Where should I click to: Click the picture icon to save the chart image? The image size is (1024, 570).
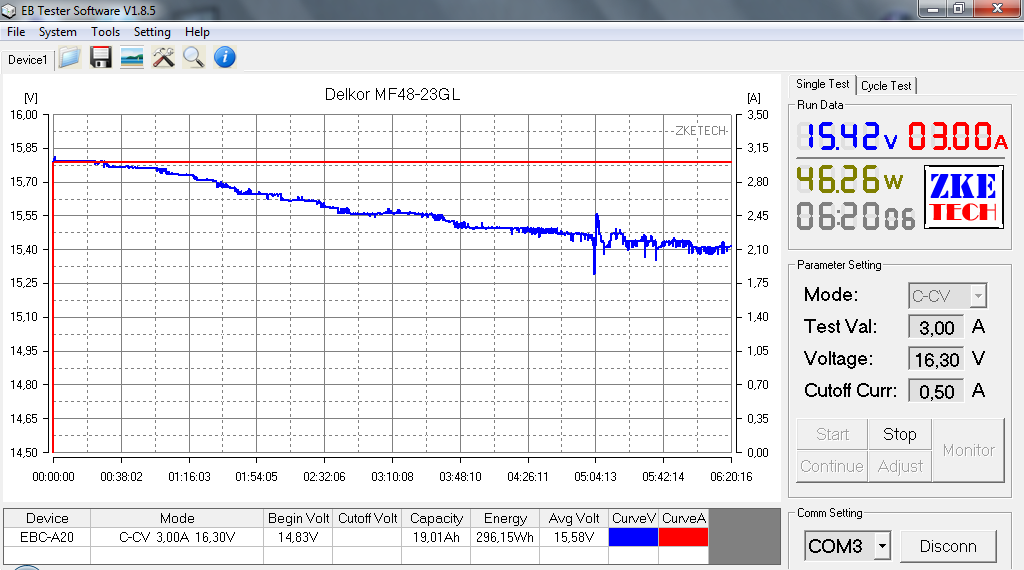click(131, 58)
